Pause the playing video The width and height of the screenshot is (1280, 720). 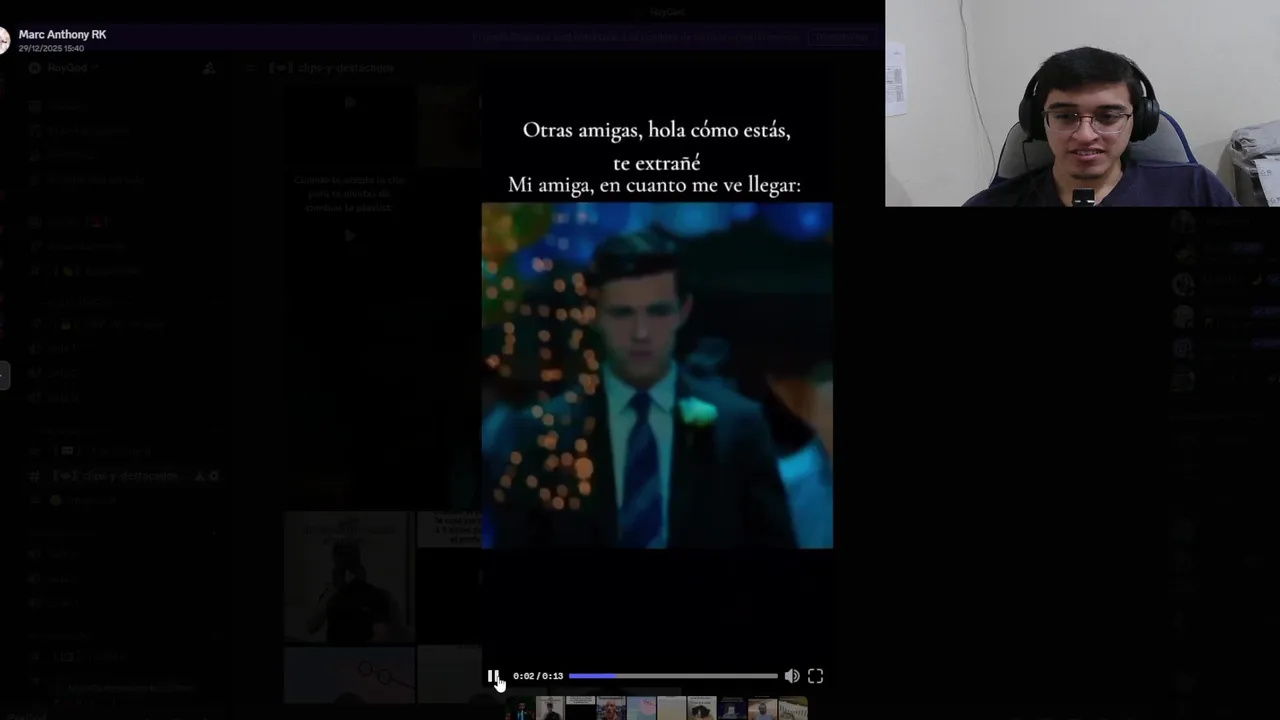(493, 676)
